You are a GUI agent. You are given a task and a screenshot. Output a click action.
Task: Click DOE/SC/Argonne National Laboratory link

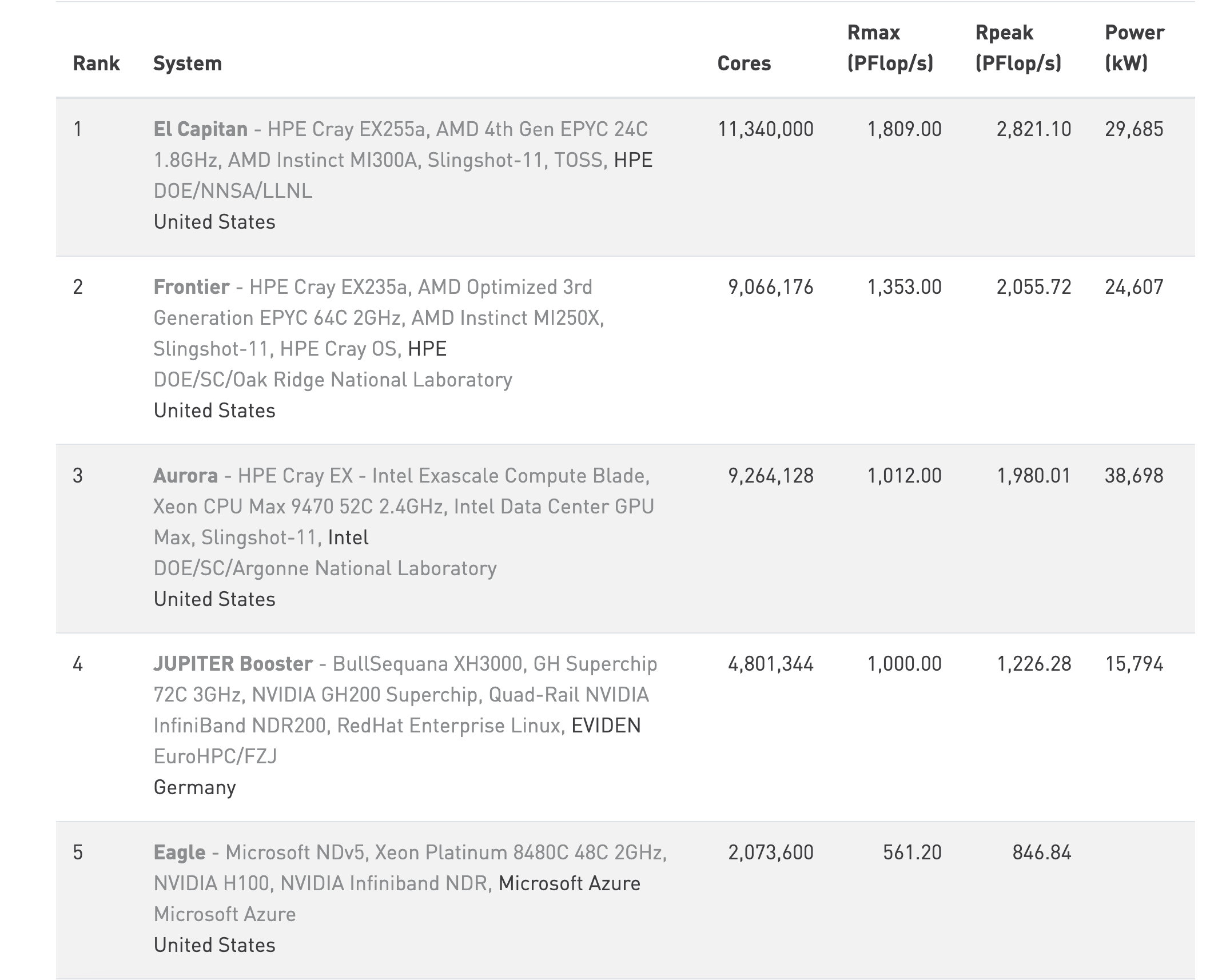(x=325, y=568)
